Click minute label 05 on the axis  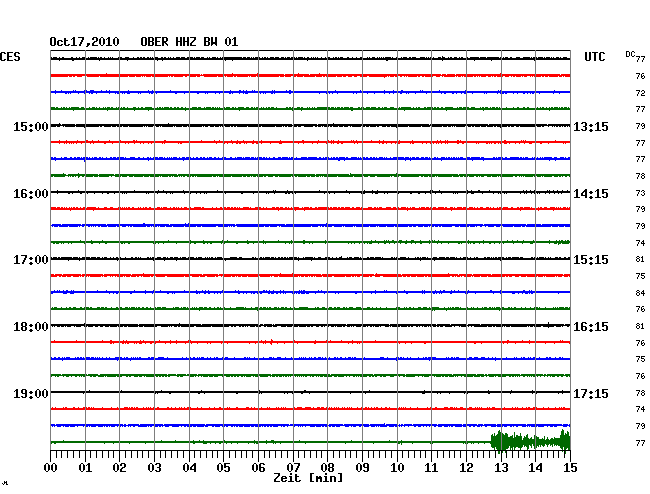[x=223, y=467]
